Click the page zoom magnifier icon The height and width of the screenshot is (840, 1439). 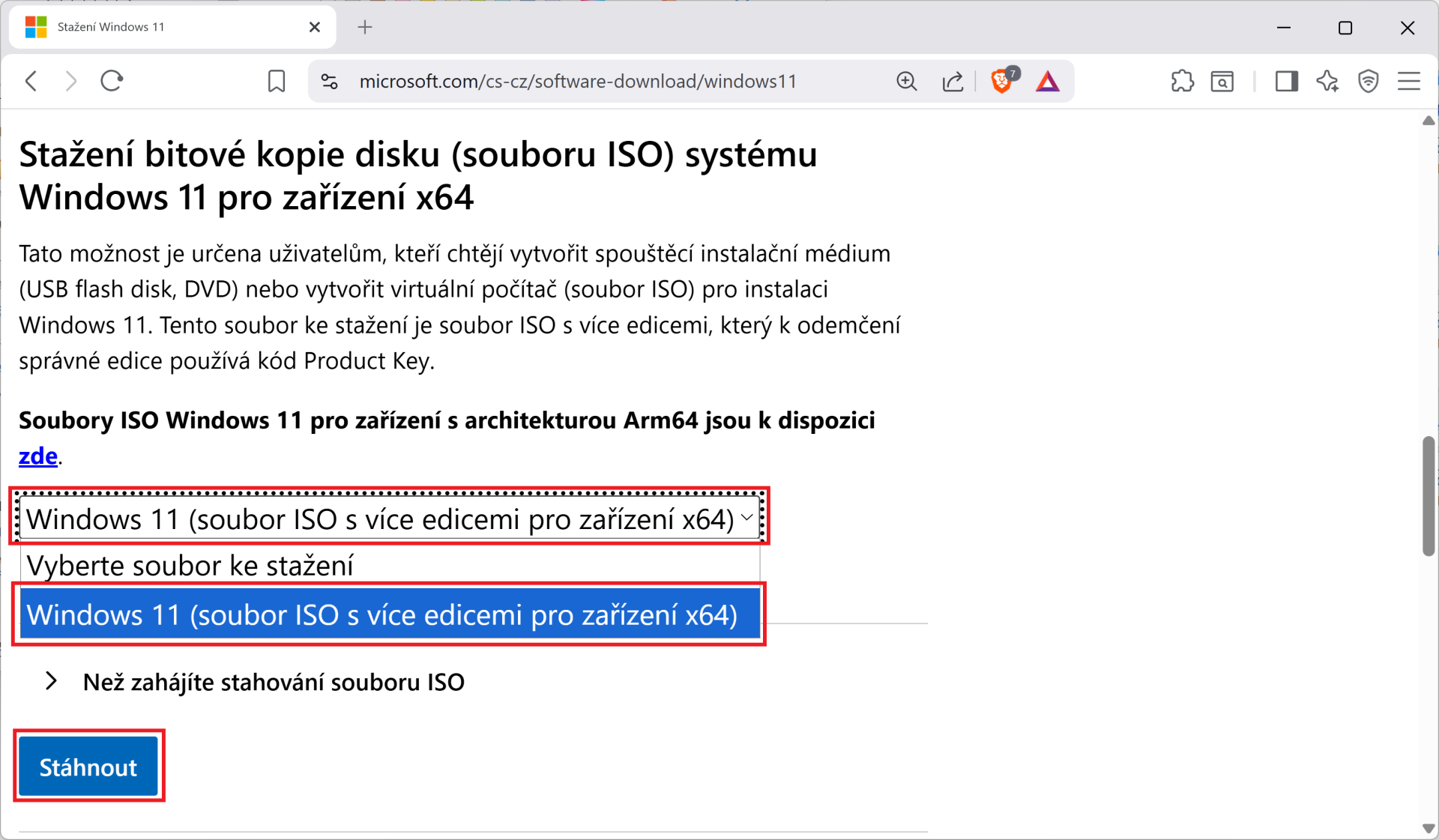[x=907, y=81]
